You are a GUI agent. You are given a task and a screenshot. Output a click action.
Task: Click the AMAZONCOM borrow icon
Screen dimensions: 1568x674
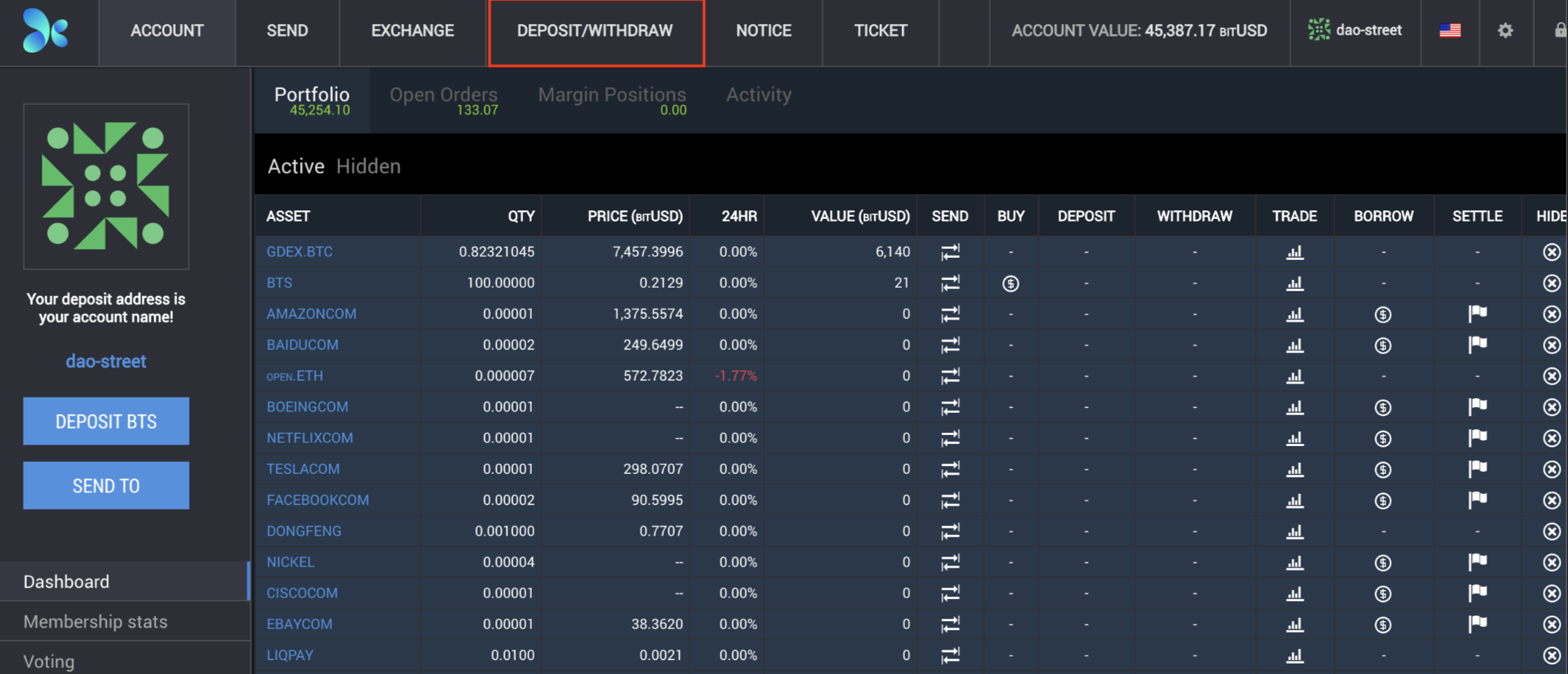[x=1383, y=315]
